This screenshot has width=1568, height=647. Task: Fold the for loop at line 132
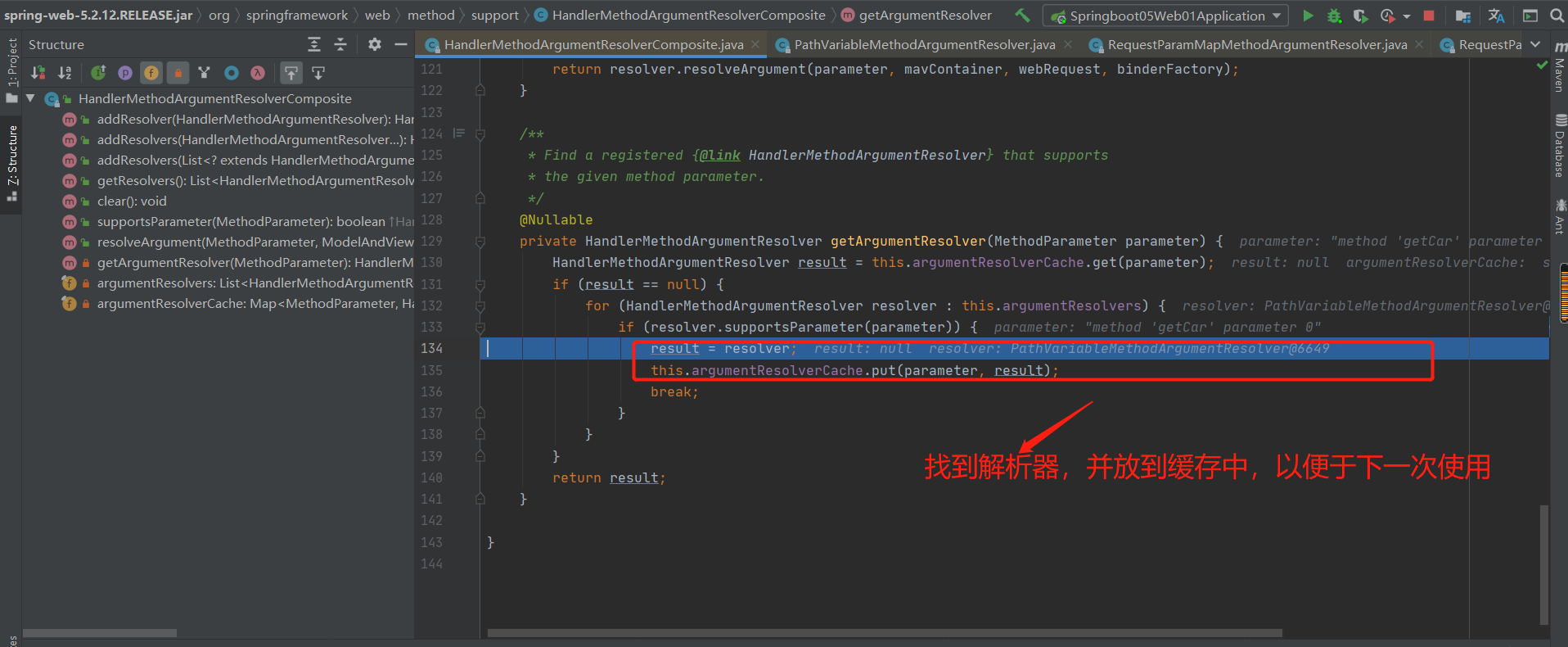tap(480, 305)
